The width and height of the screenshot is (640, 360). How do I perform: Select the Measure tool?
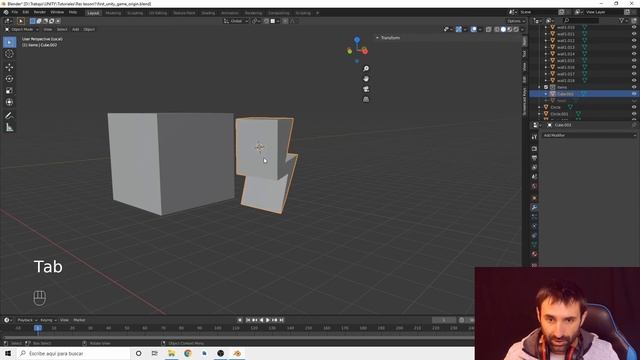[9, 128]
